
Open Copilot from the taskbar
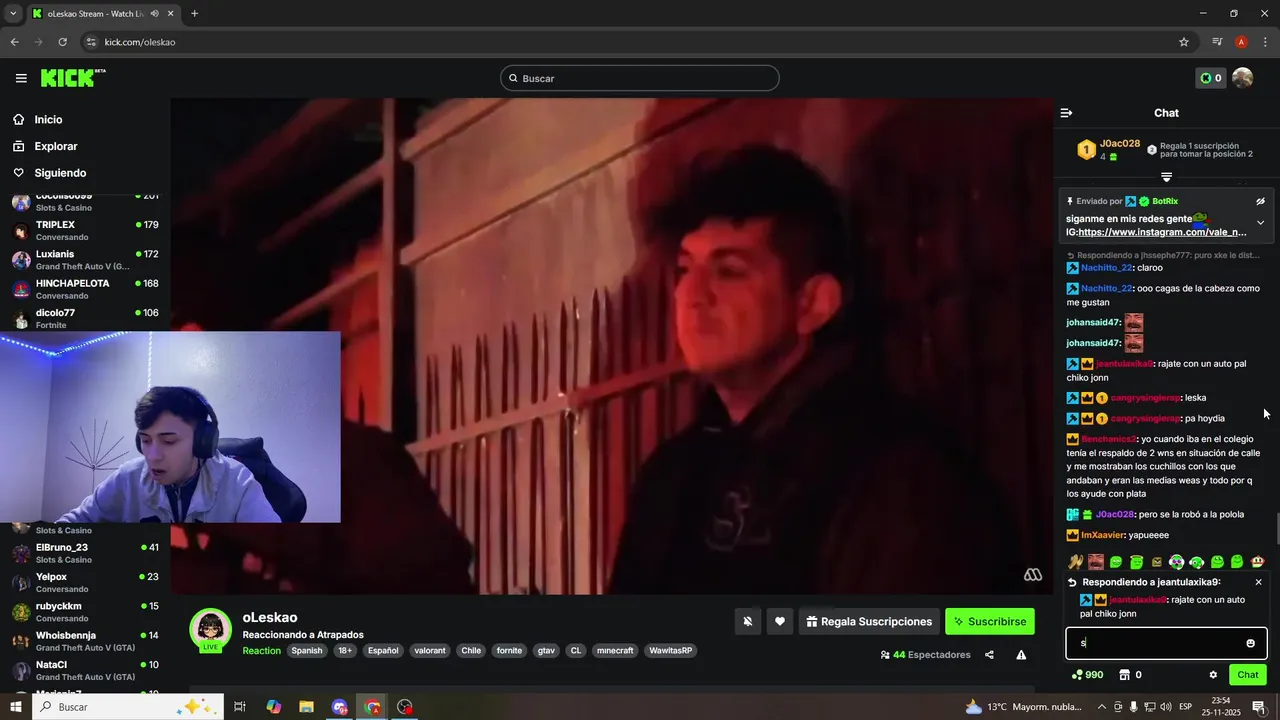point(273,707)
